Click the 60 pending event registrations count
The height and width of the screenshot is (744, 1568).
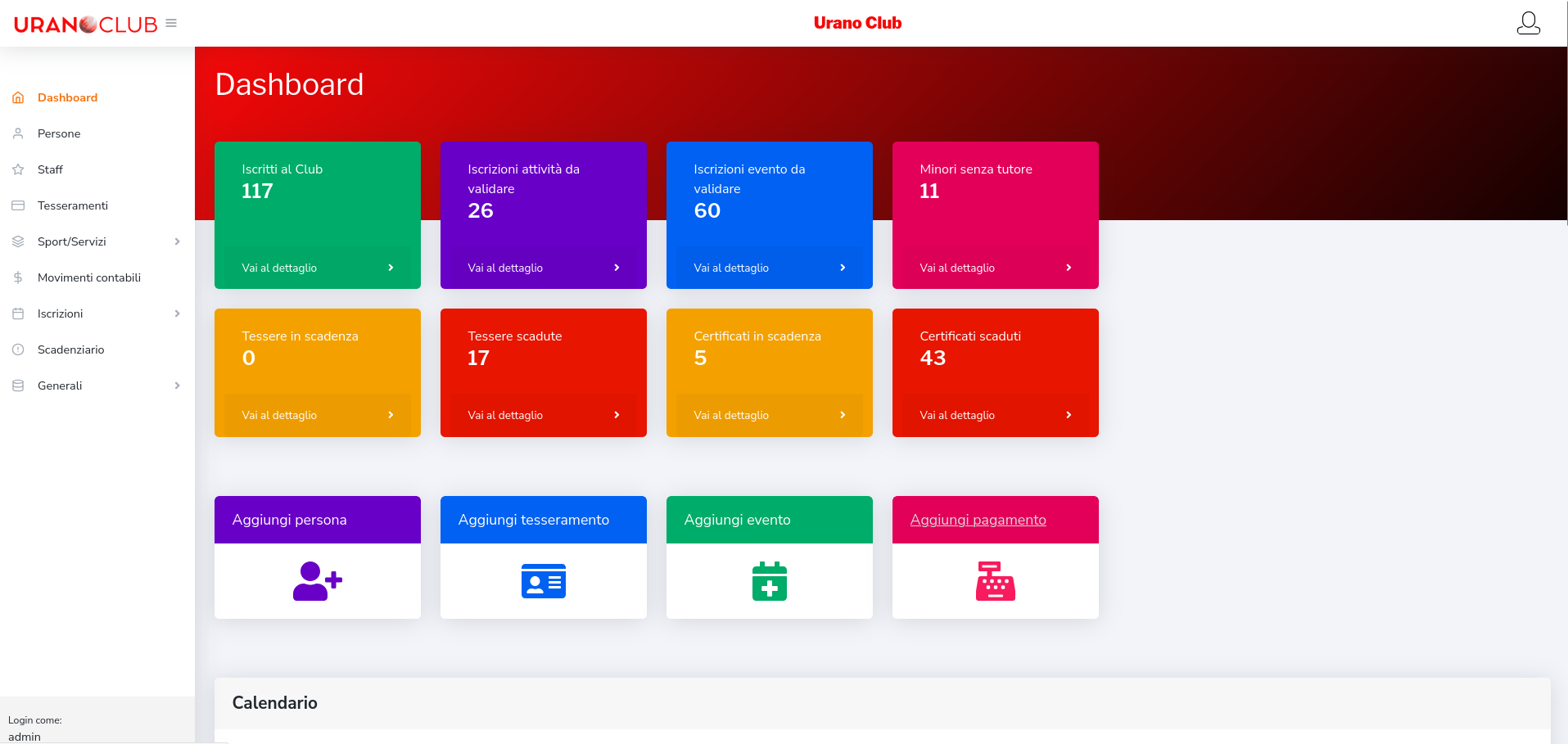pyautogui.click(x=707, y=210)
